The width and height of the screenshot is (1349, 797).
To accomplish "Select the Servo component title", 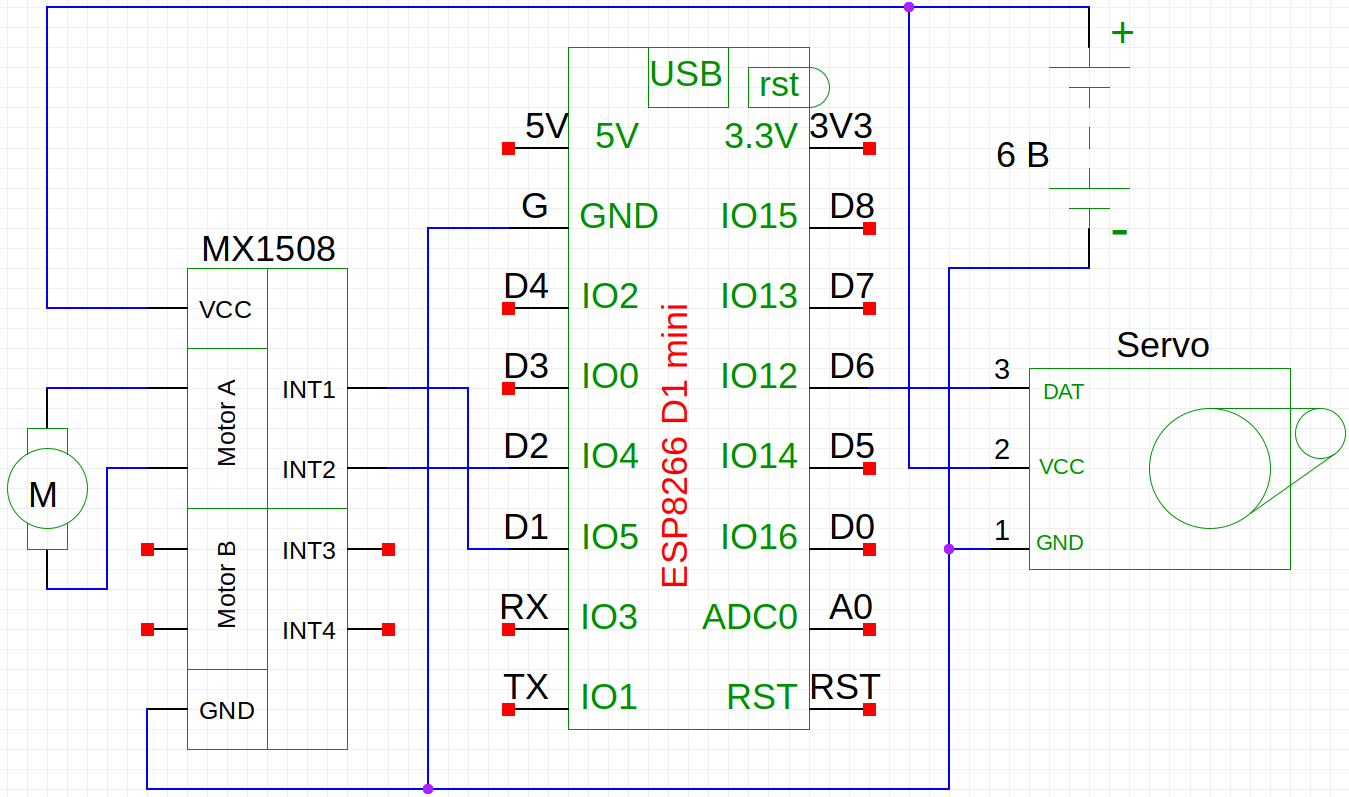I will pyautogui.click(x=1163, y=345).
